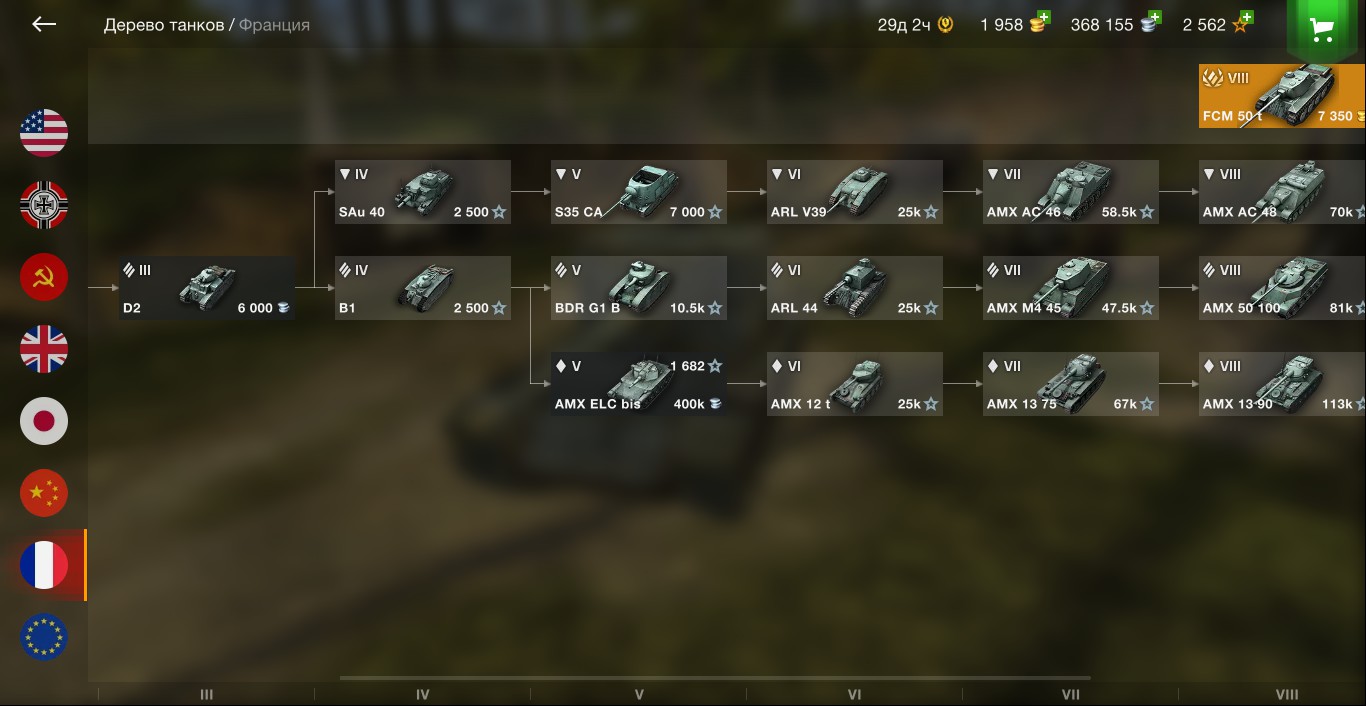Select the Germany flag nation

pyautogui.click(x=44, y=205)
